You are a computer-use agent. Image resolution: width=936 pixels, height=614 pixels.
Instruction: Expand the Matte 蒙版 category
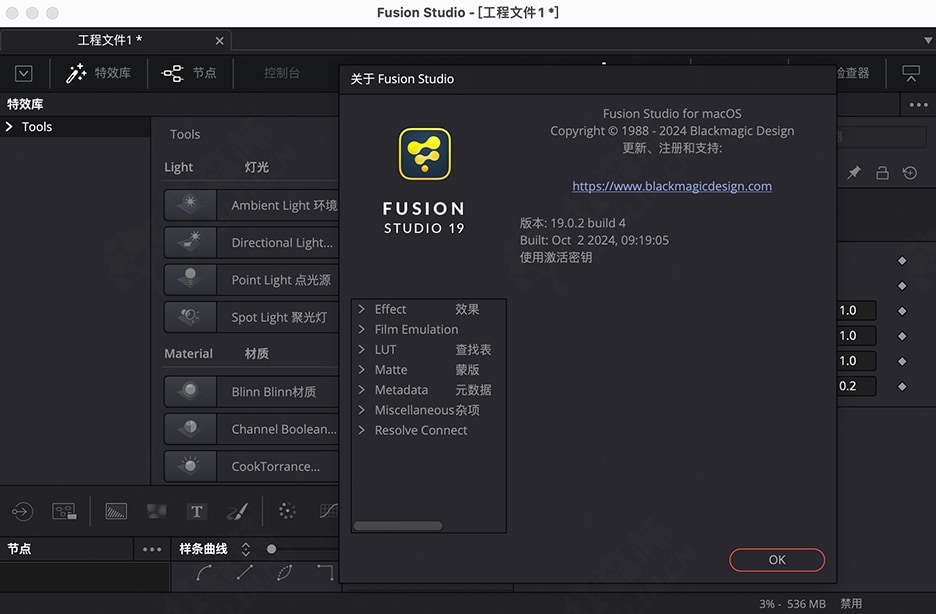tap(361, 369)
